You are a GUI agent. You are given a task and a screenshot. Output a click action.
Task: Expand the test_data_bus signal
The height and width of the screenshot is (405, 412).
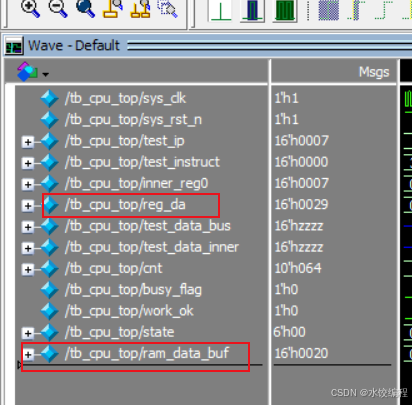pyautogui.click(x=28, y=227)
